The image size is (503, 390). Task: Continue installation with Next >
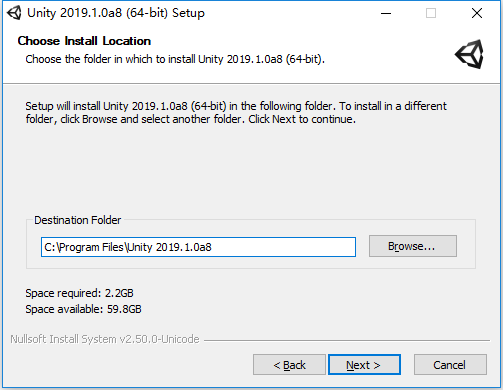[x=364, y=365]
